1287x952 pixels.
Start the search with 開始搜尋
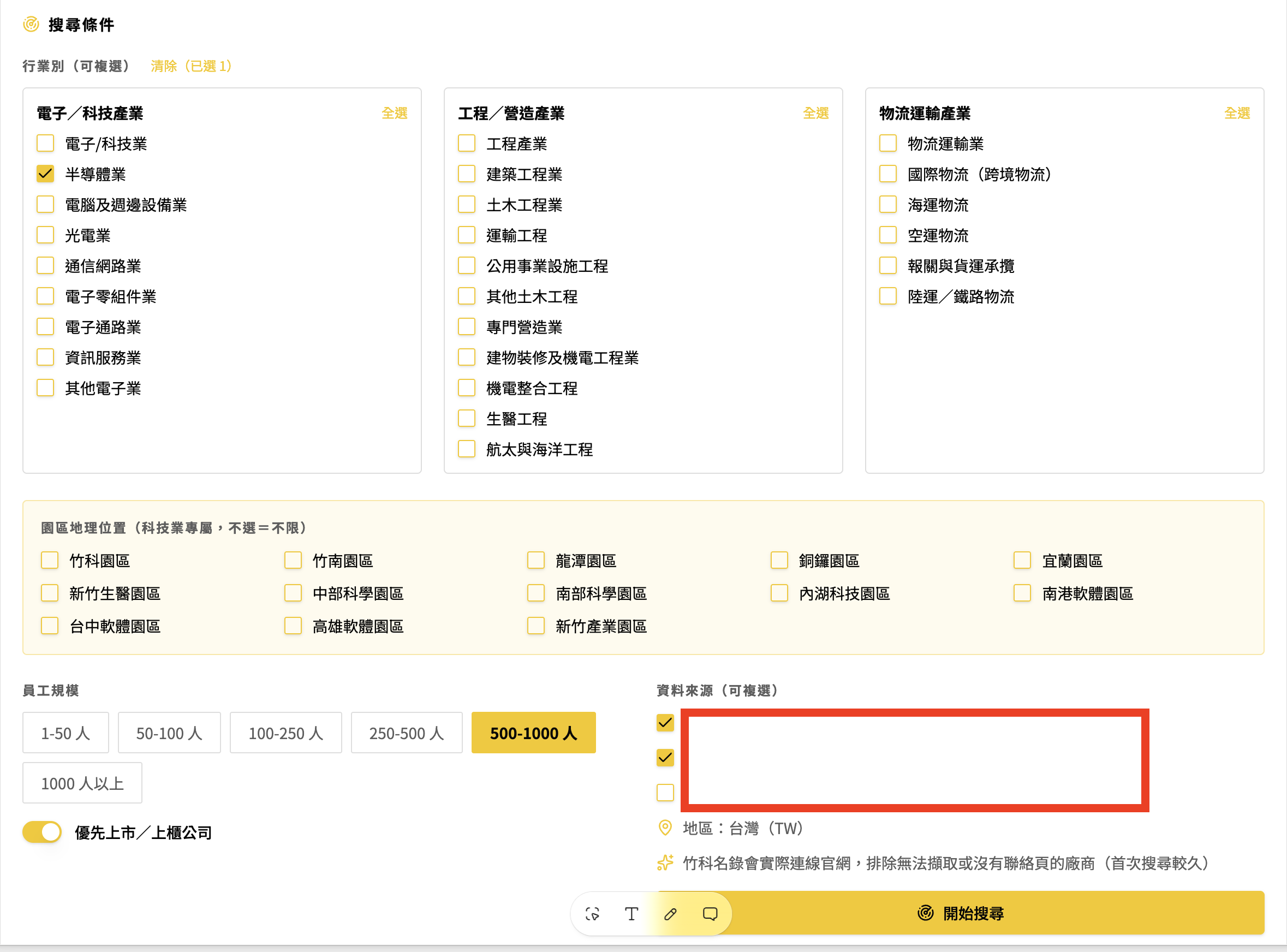tap(961, 913)
